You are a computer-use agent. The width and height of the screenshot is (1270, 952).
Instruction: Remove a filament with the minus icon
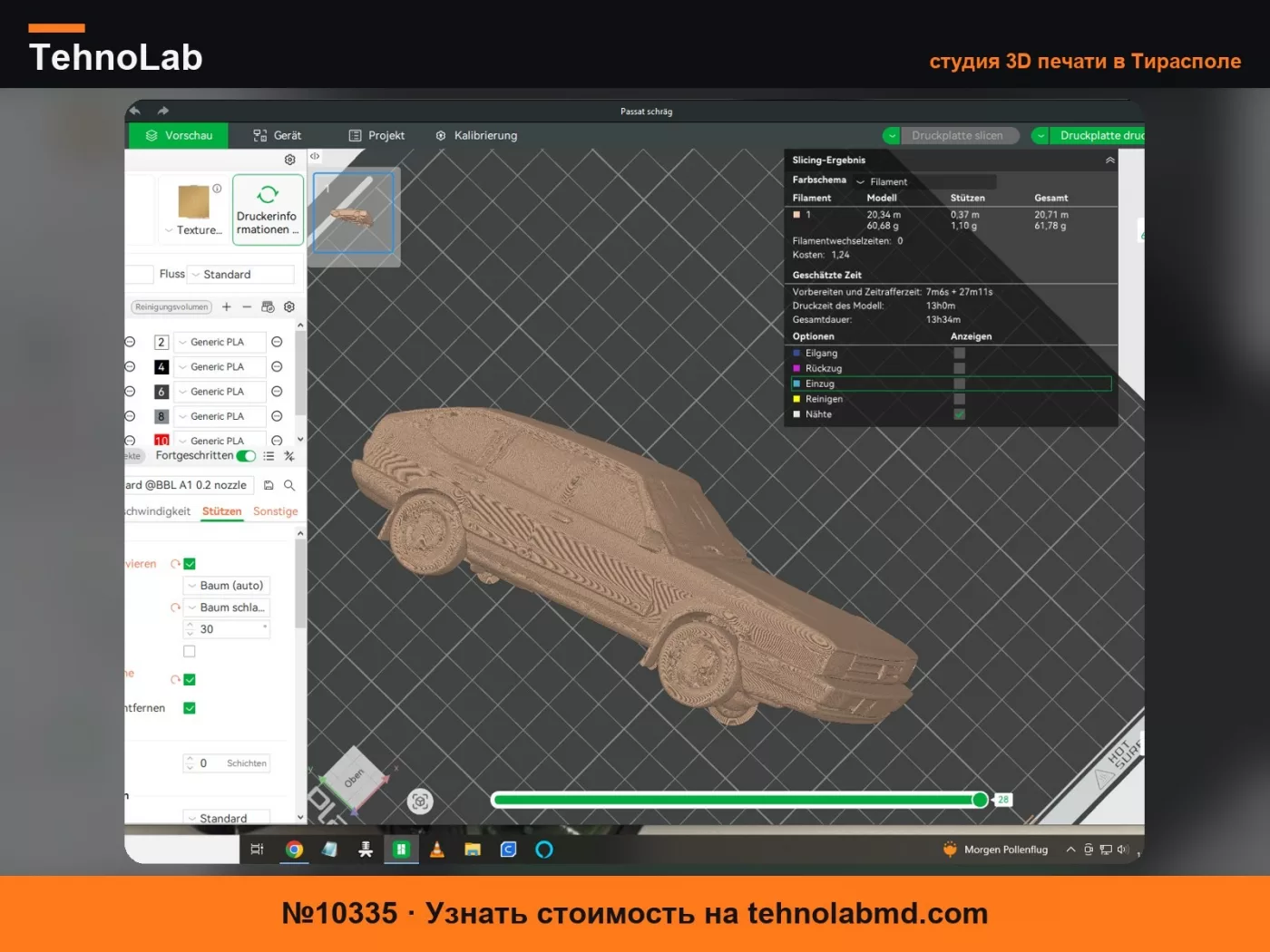(x=247, y=306)
